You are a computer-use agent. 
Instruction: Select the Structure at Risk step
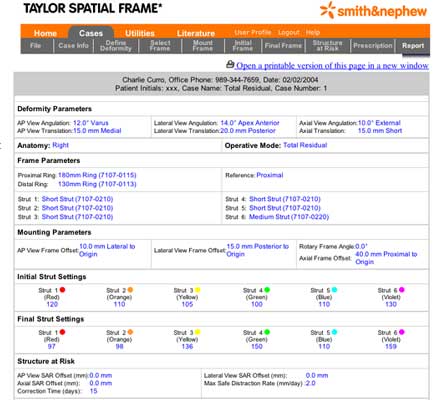point(327,46)
